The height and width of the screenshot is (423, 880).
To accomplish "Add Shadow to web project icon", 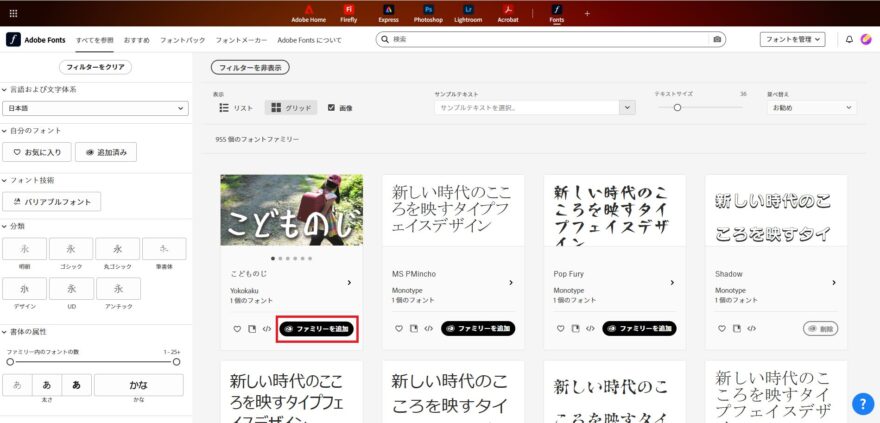I will 737,329.
